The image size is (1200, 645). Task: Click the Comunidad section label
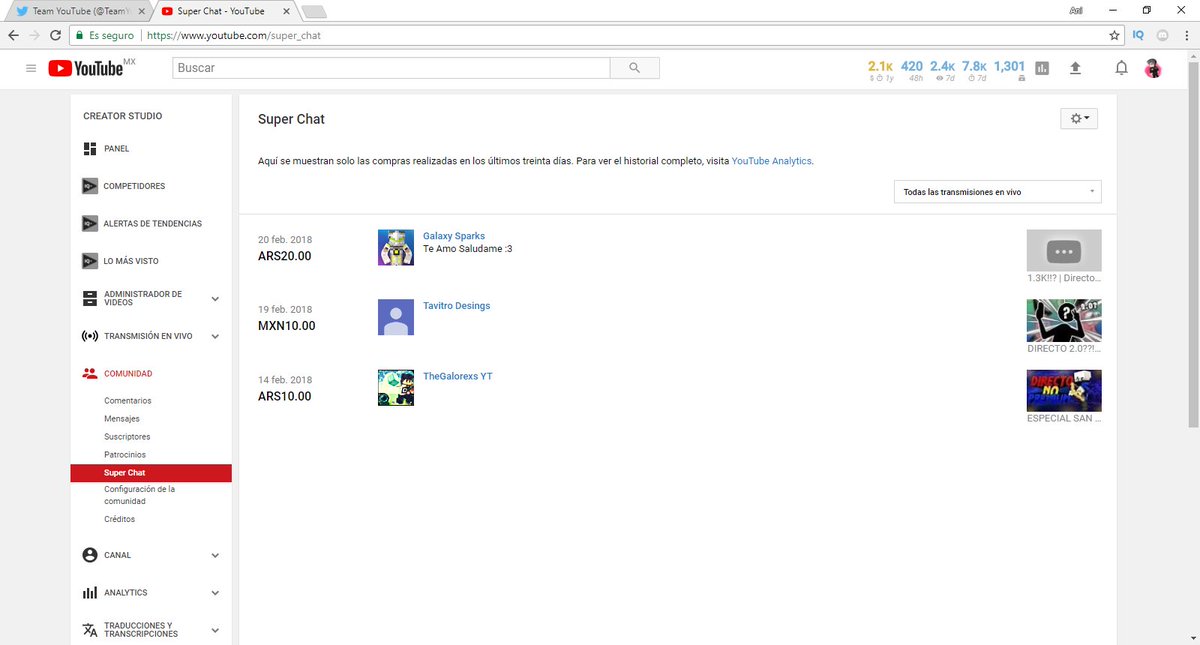pos(128,373)
